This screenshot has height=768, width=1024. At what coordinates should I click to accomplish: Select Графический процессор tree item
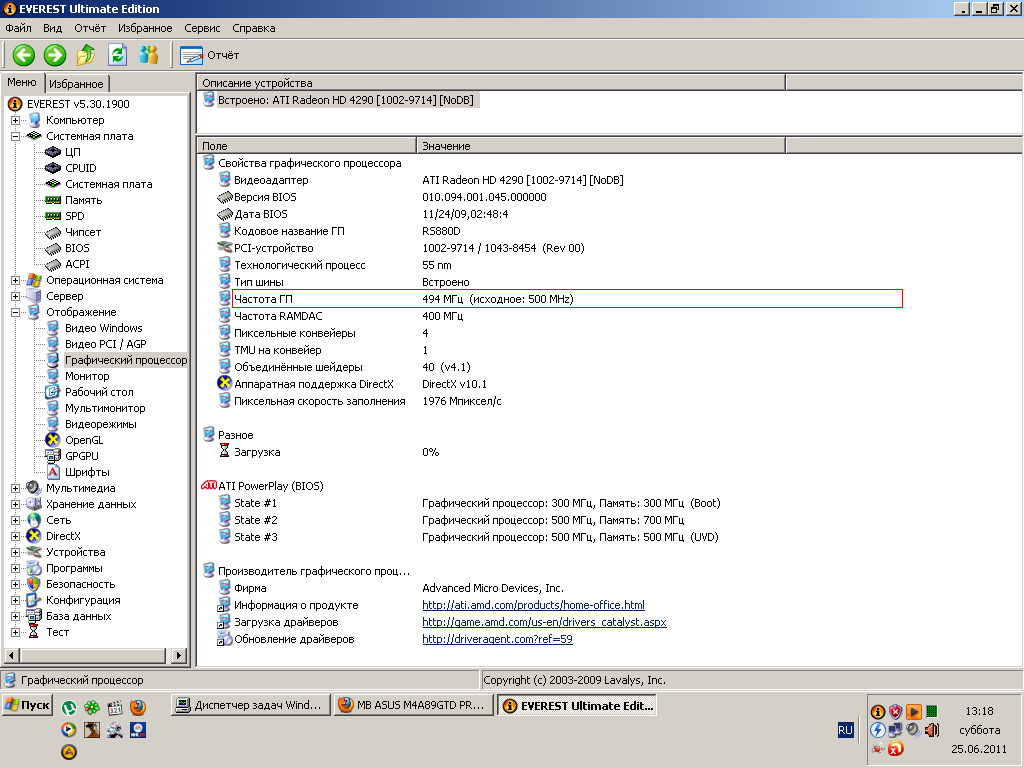point(125,360)
